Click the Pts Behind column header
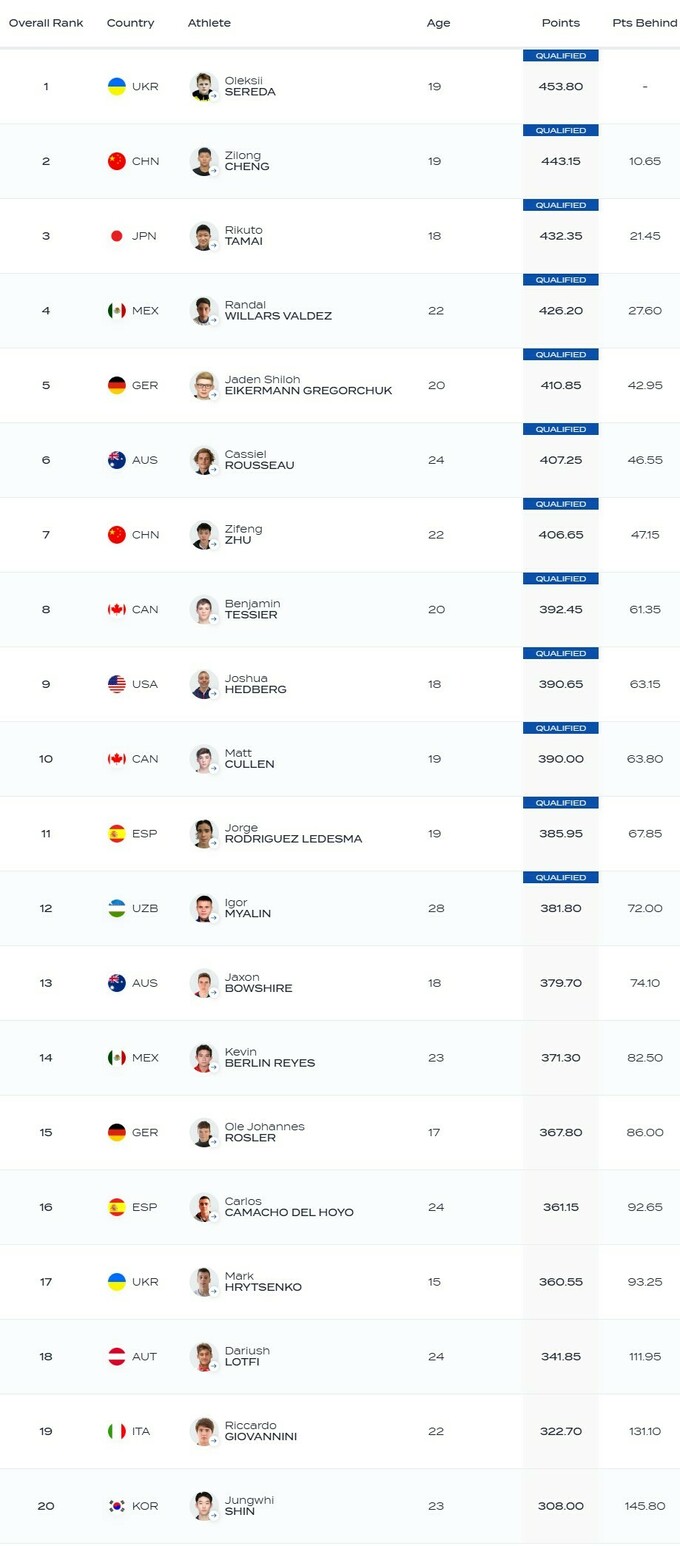Screen dimensions: 680x1546 (x=644, y=23)
